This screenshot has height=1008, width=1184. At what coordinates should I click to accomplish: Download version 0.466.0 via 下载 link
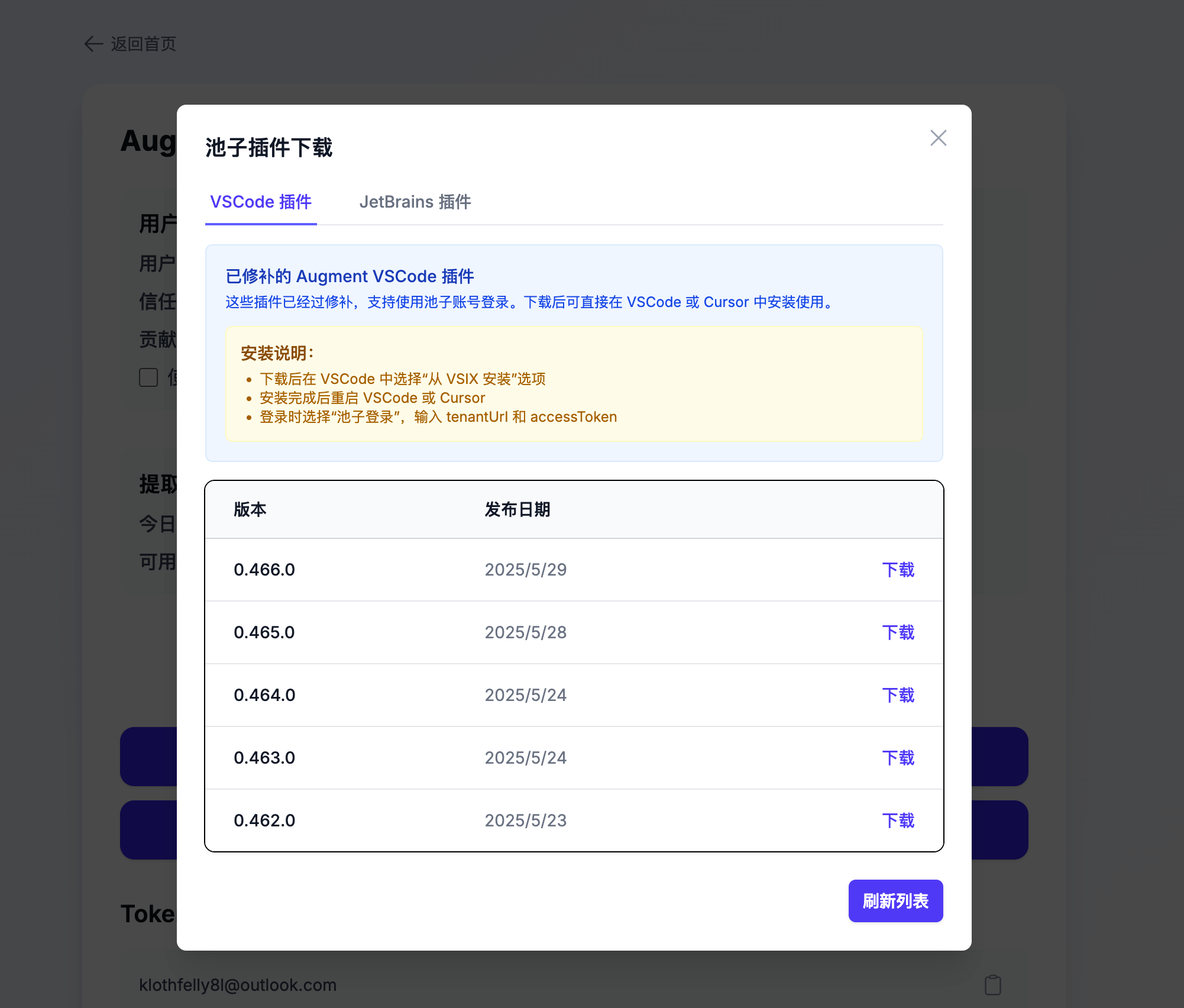[898, 570]
